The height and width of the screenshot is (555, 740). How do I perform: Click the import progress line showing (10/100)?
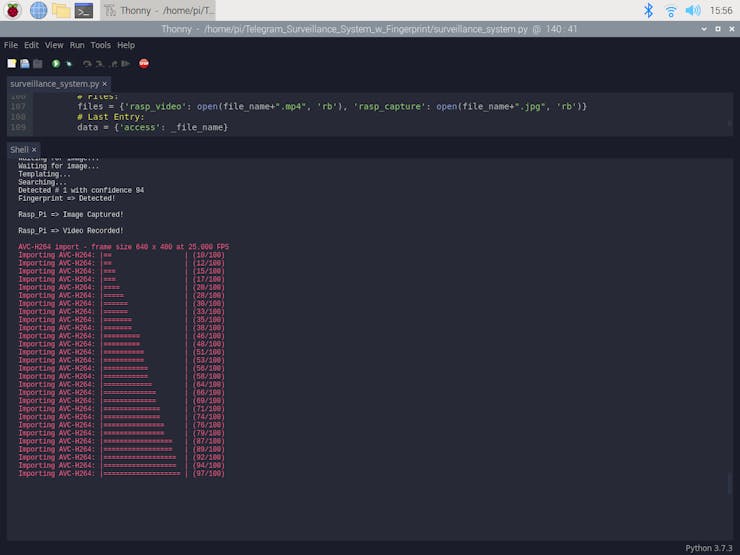(x=121, y=255)
